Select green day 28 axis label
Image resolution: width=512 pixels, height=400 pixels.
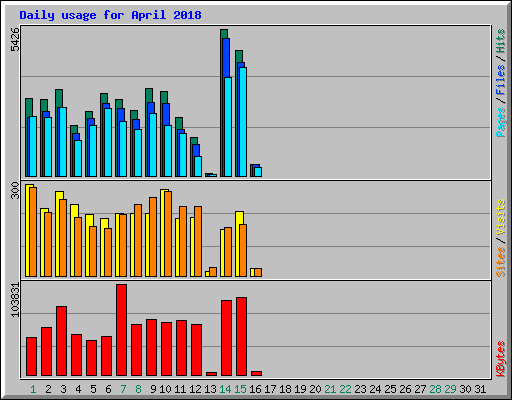pyautogui.click(x=435, y=389)
